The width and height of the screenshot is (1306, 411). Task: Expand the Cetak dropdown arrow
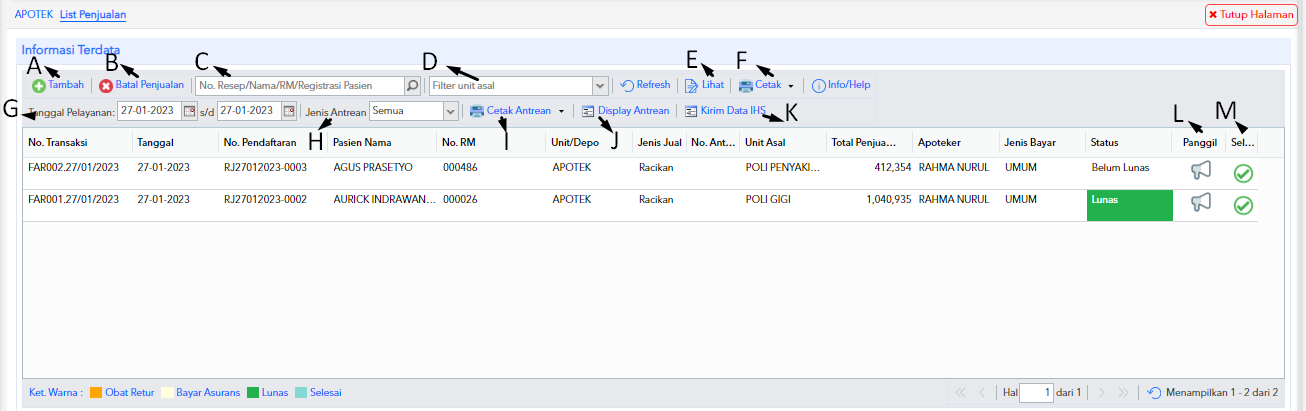pos(791,86)
